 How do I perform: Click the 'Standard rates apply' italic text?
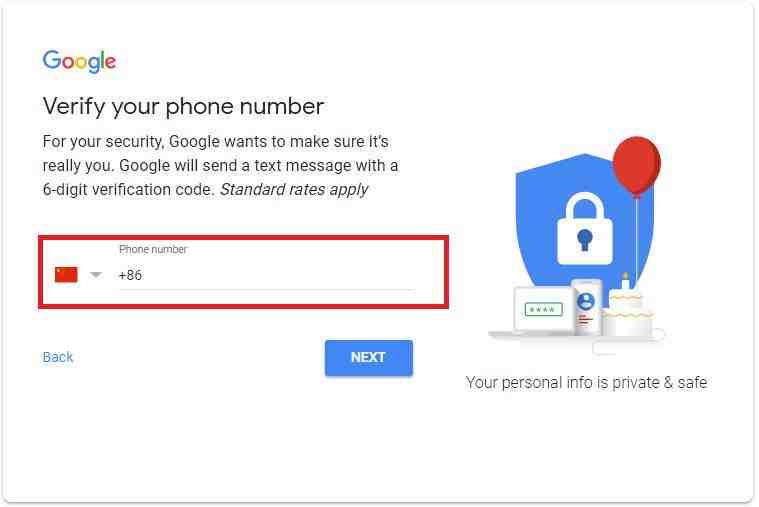pos(294,189)
